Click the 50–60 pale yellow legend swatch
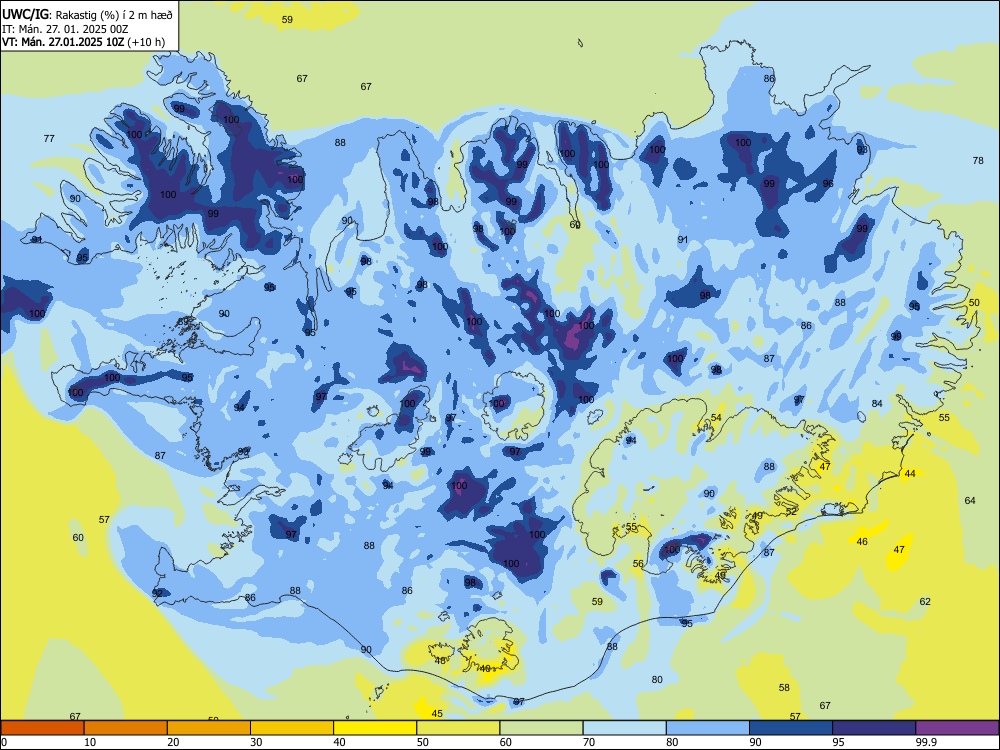 [x=458, y=728]
